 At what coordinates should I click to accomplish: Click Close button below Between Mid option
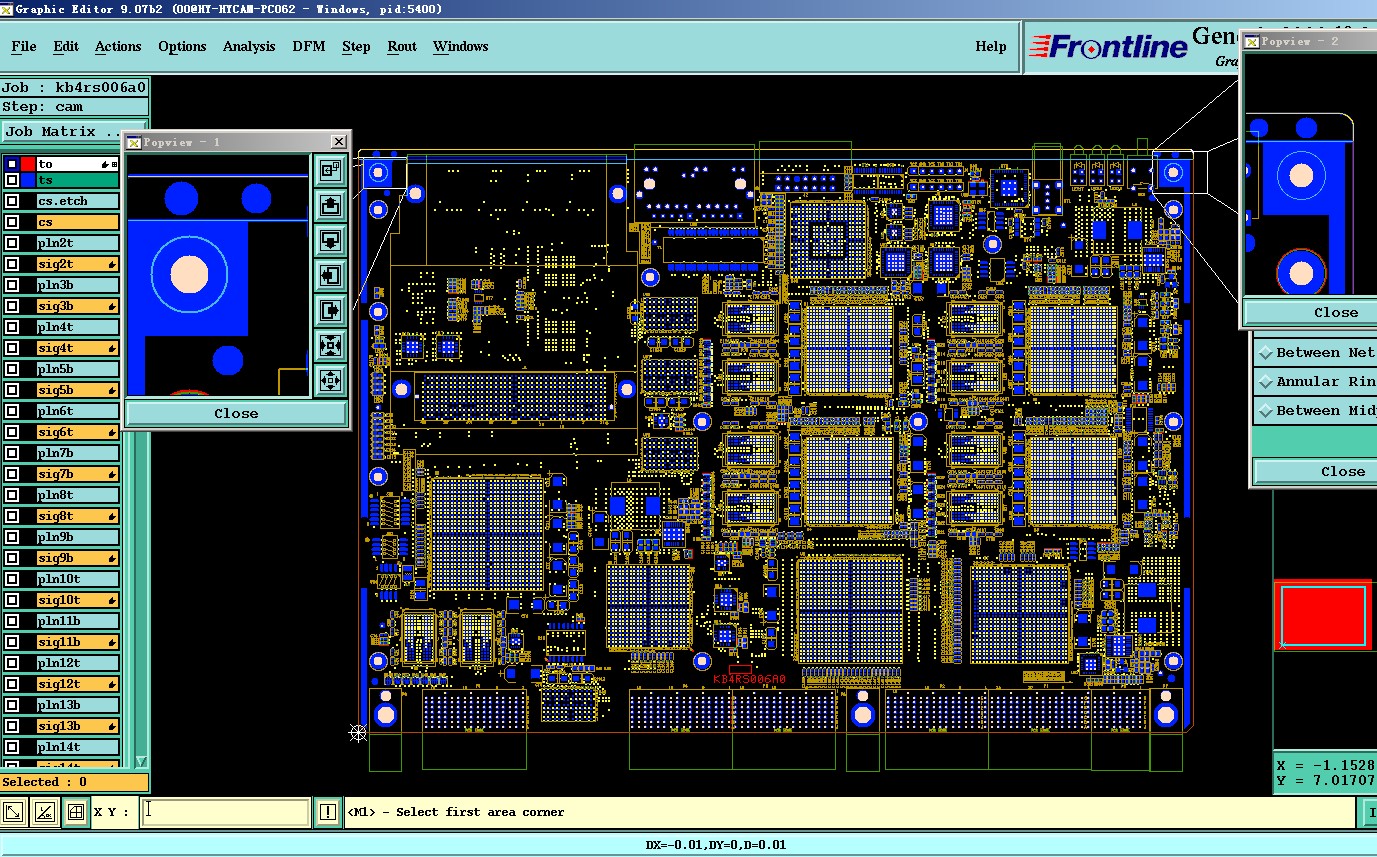coord(1315,471)
